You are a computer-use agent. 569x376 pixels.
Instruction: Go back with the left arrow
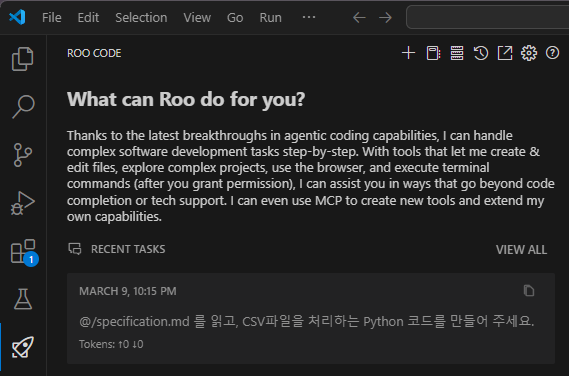pos(359,17)
